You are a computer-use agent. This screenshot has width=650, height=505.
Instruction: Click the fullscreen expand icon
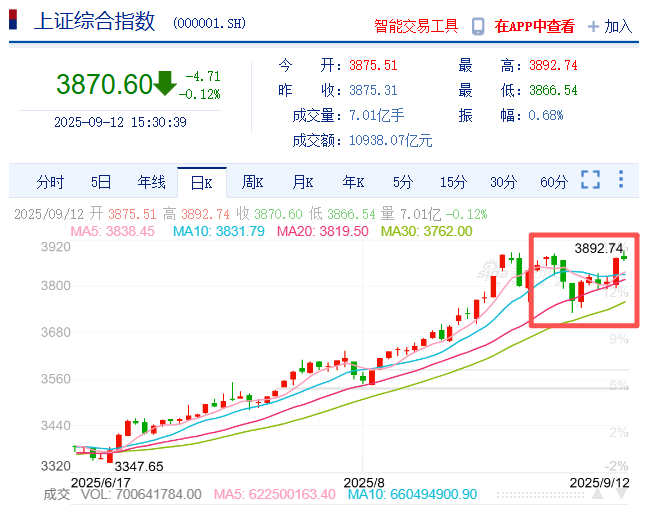coord(590,181)
